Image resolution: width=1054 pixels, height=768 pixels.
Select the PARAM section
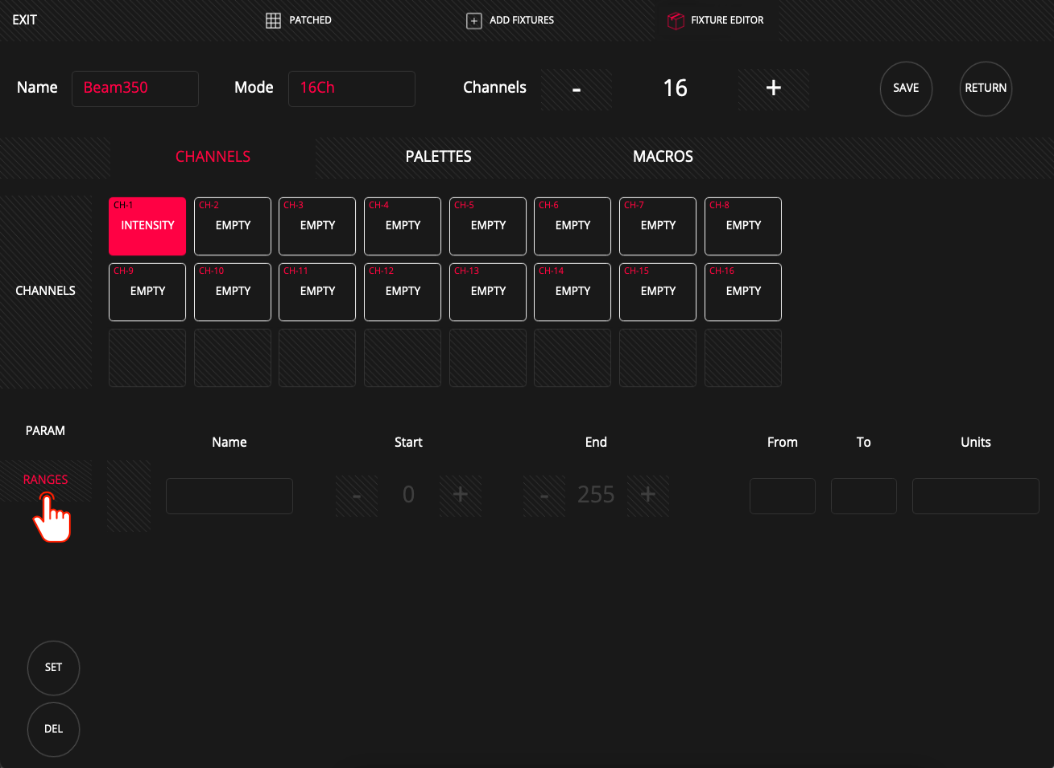coord(45,431)
